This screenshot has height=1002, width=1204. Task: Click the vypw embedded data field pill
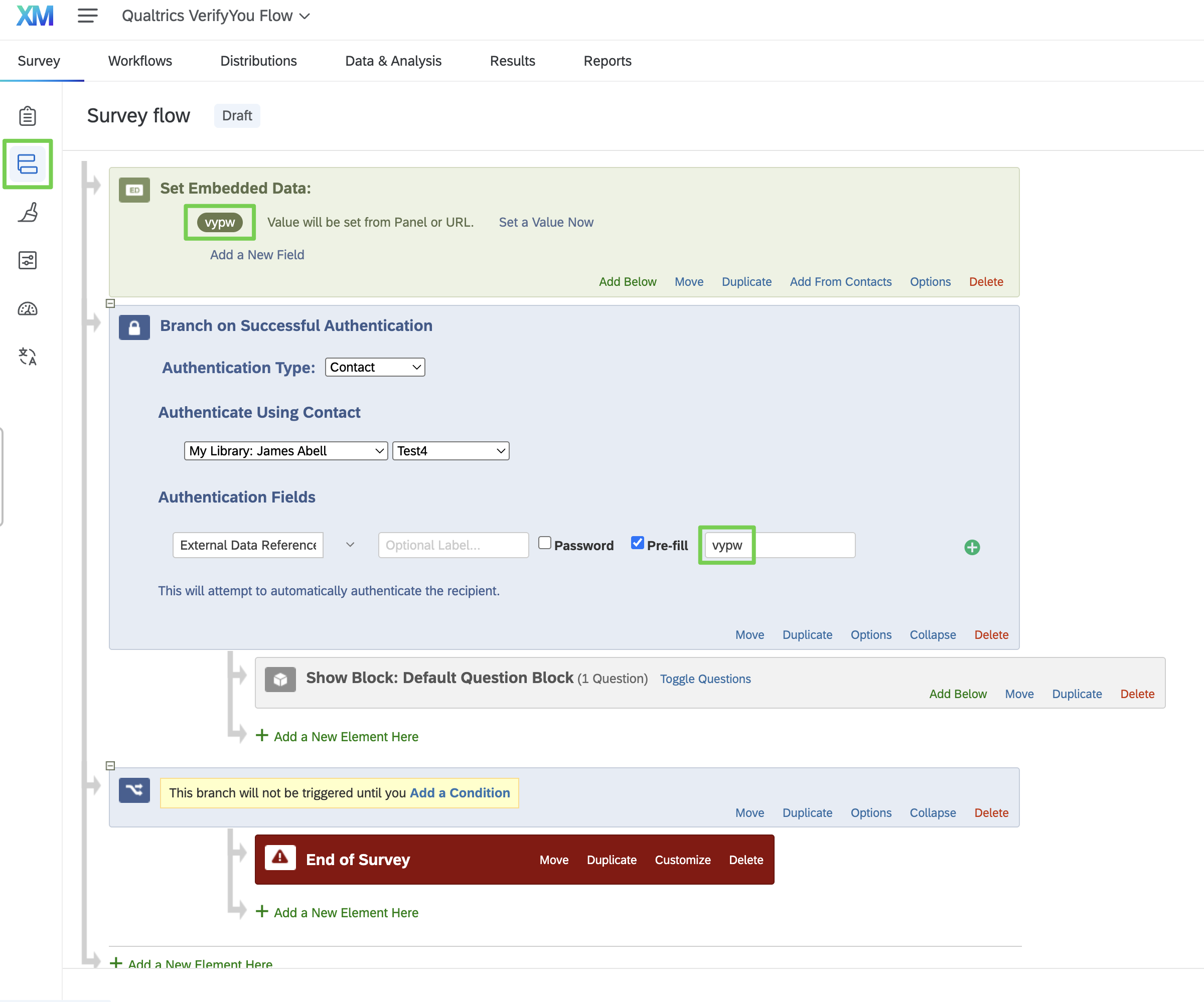tap(220, 222)
